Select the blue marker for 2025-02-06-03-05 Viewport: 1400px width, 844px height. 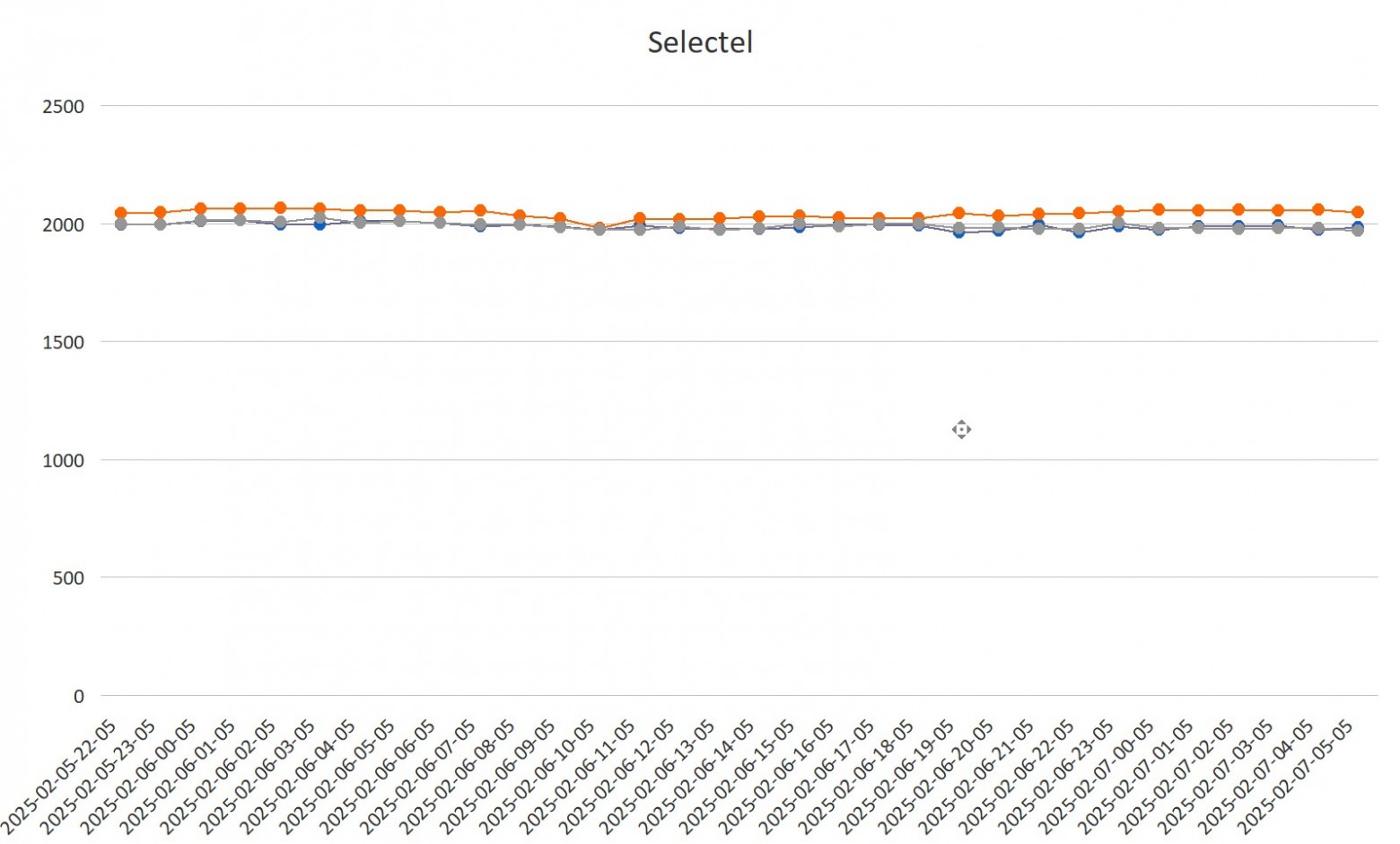tap(319, 224)
